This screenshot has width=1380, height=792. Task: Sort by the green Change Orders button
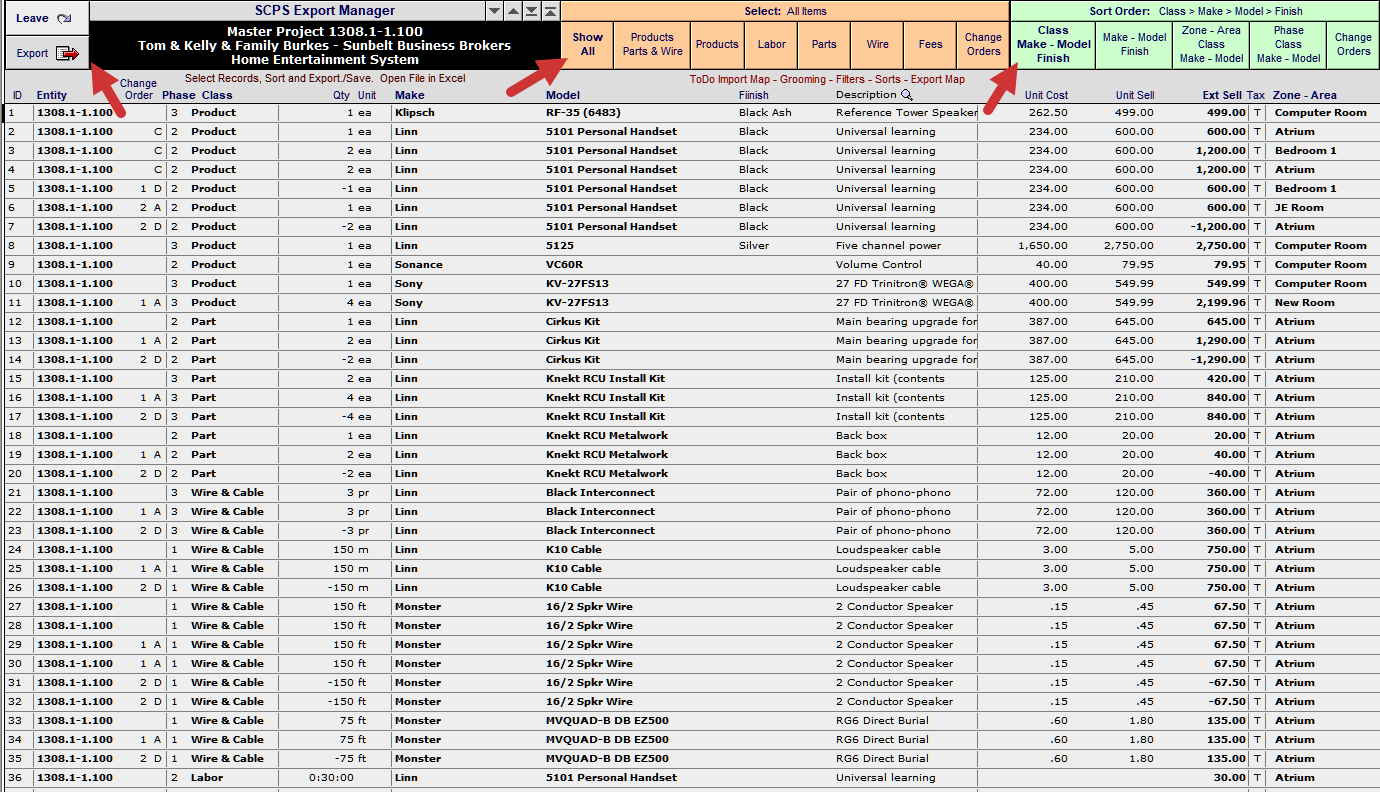tap(1353, 44)
